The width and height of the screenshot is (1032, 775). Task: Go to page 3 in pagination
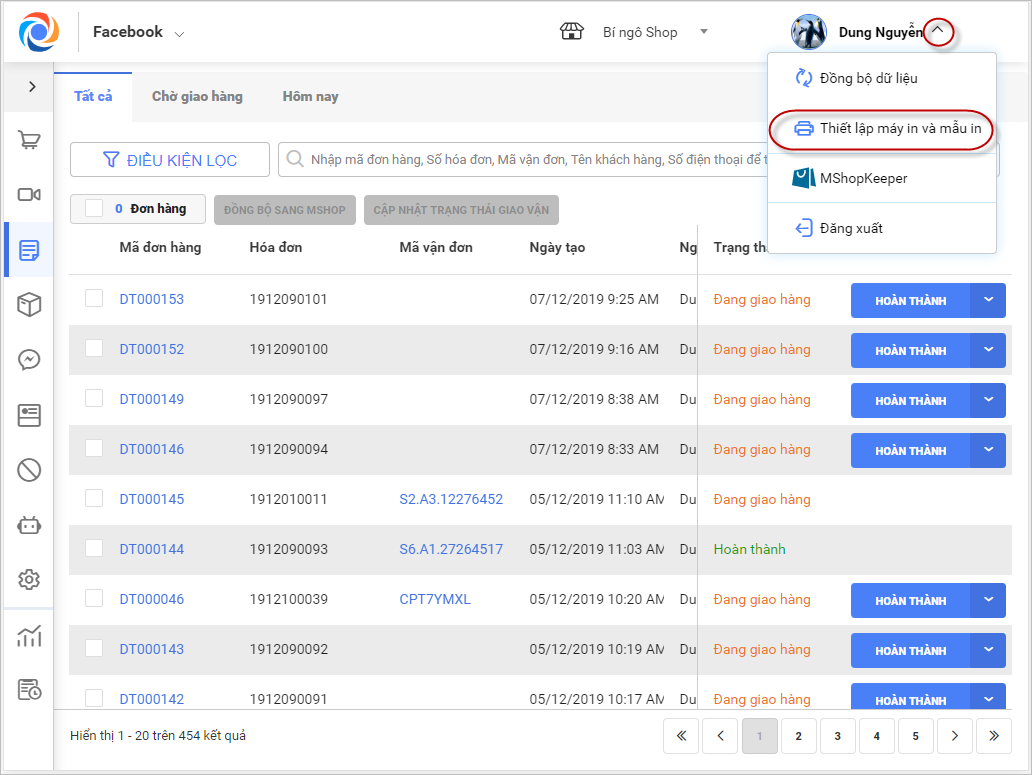[x=837, y=736]
